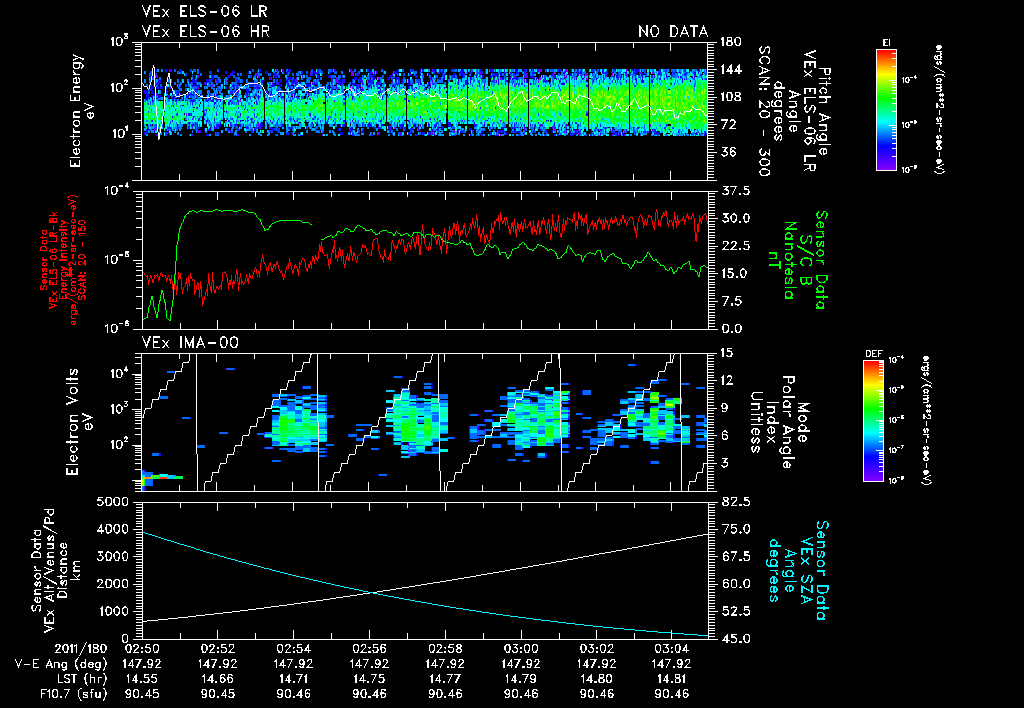Click the "2011/180" date label

(80, 651)
